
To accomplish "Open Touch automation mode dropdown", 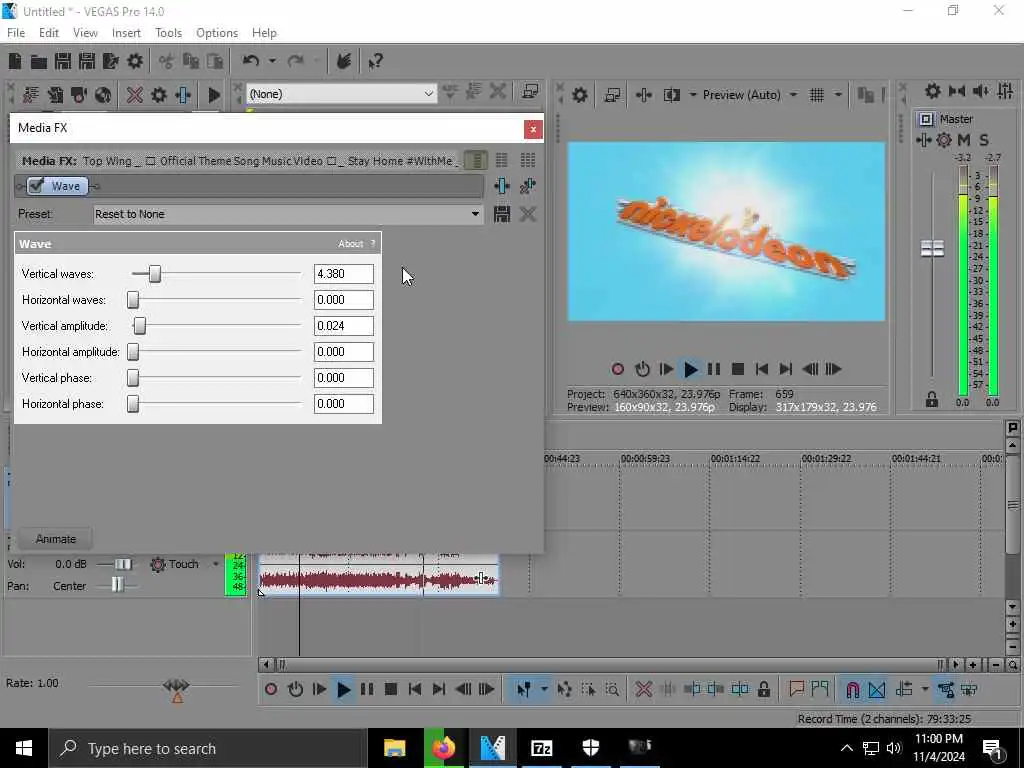I will (x=216, y=564).
